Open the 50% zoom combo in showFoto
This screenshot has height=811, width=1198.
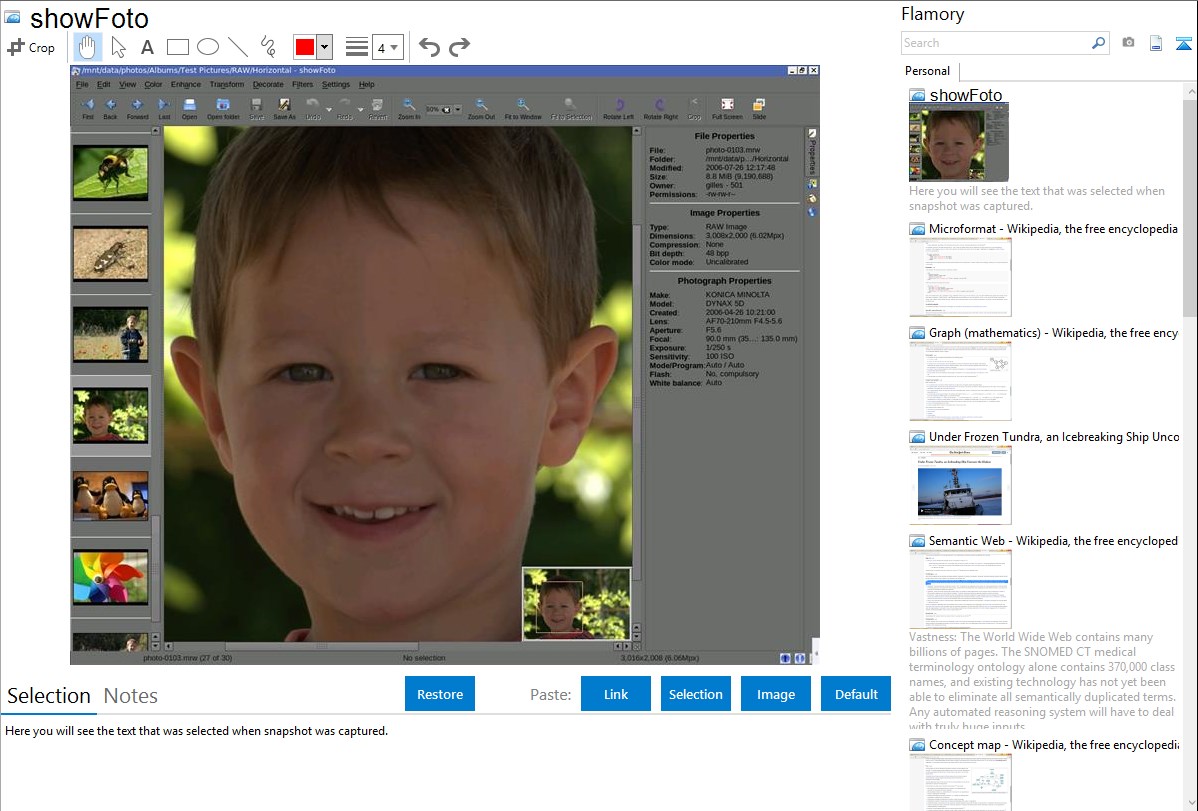click(443, 109)
